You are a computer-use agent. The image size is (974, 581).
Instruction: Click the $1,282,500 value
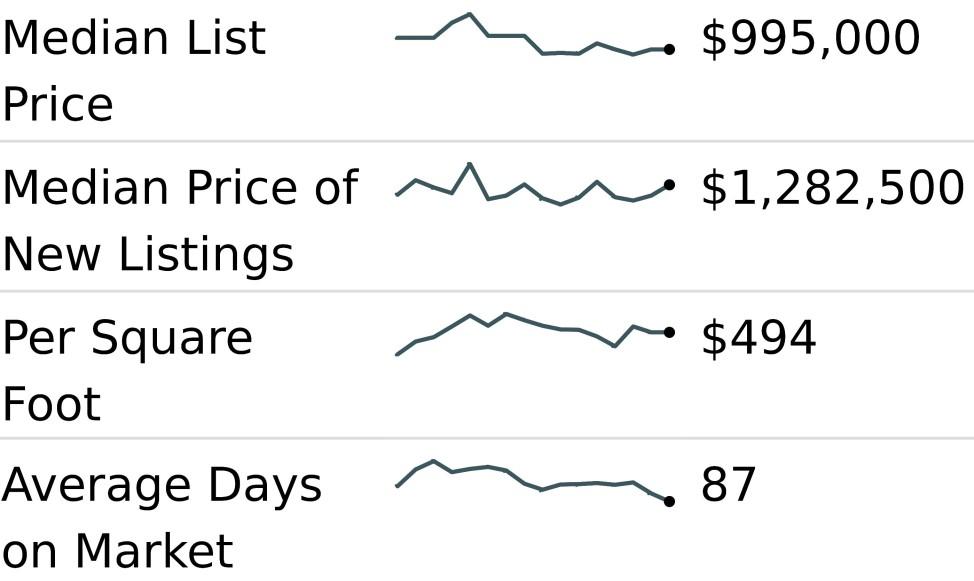coord(833,188)
